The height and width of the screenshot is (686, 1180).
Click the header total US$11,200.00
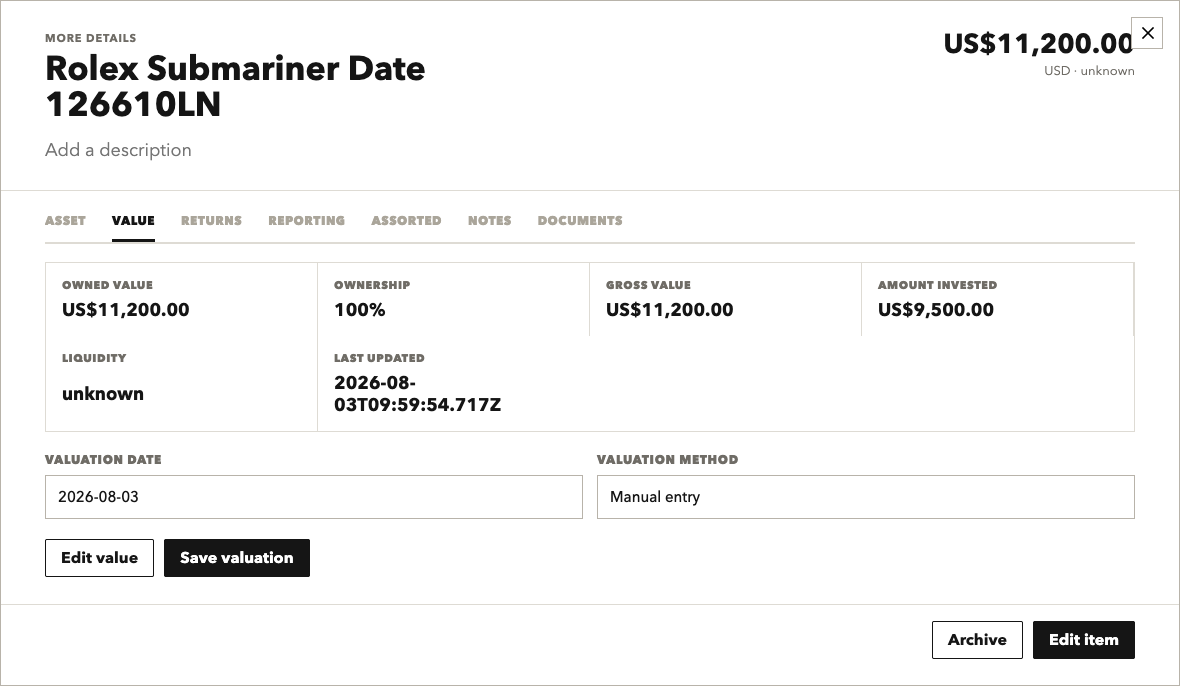pyautogui.click(x=1039, y=44)
